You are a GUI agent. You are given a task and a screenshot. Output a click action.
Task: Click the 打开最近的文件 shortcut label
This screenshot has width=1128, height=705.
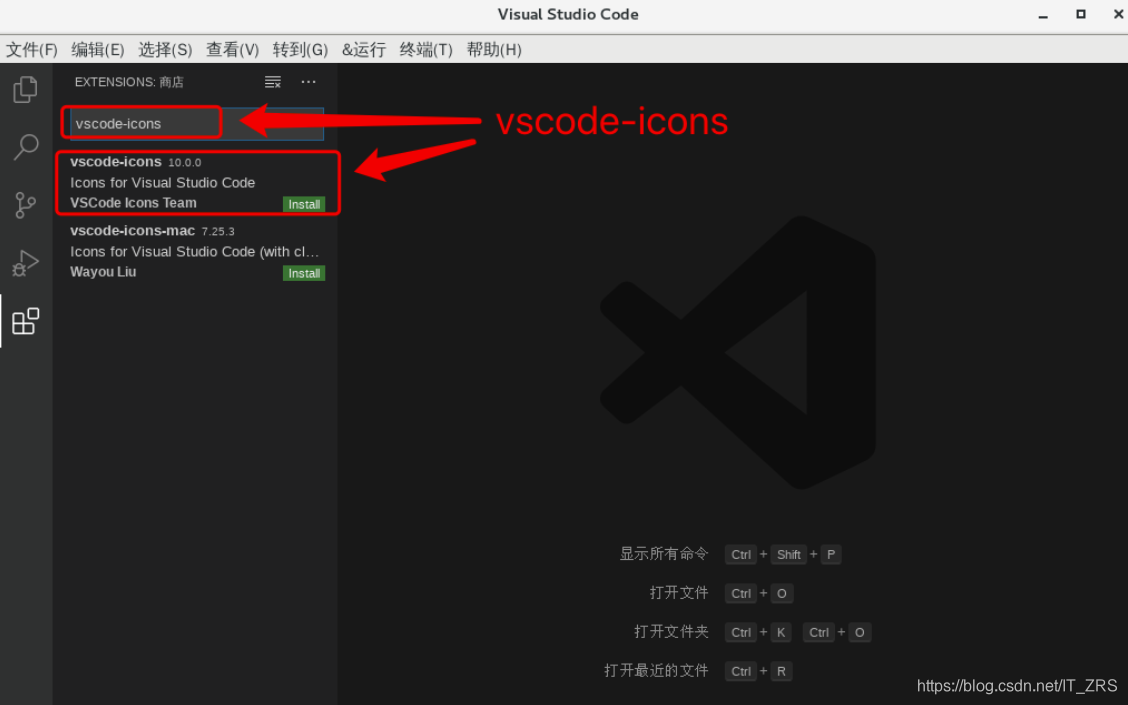(656, 670)
